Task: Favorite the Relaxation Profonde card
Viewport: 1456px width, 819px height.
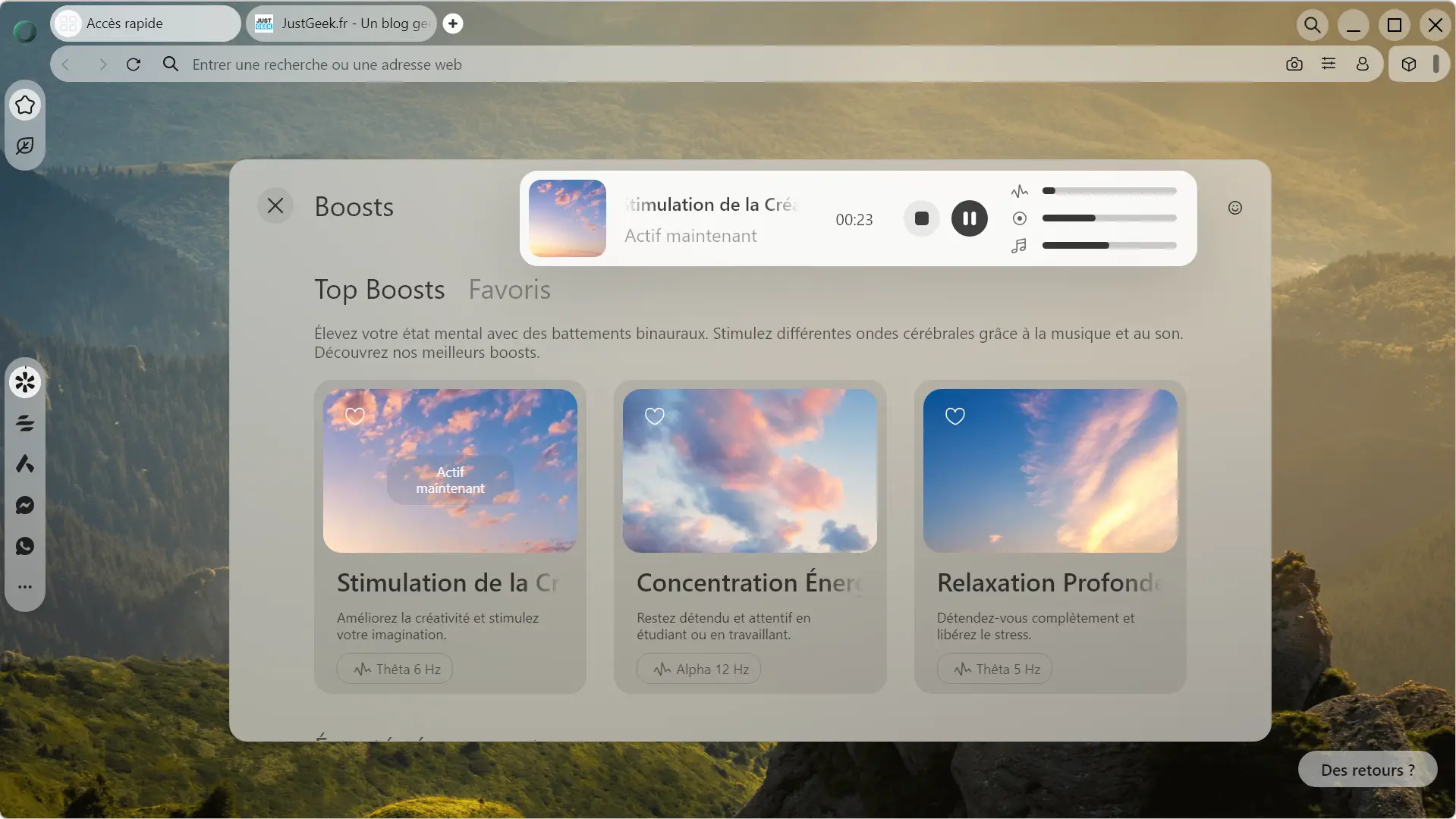Action: tap(955, 416)
